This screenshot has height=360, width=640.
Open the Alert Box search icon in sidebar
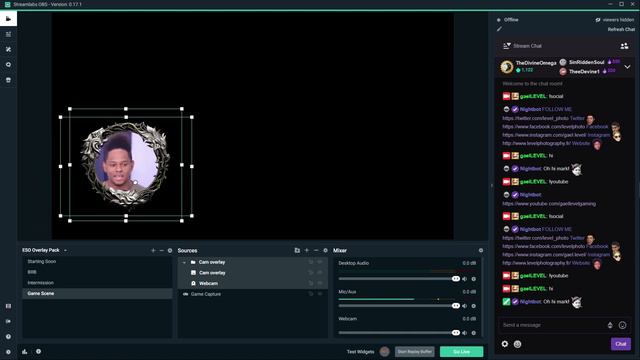(x=8, y=64)
